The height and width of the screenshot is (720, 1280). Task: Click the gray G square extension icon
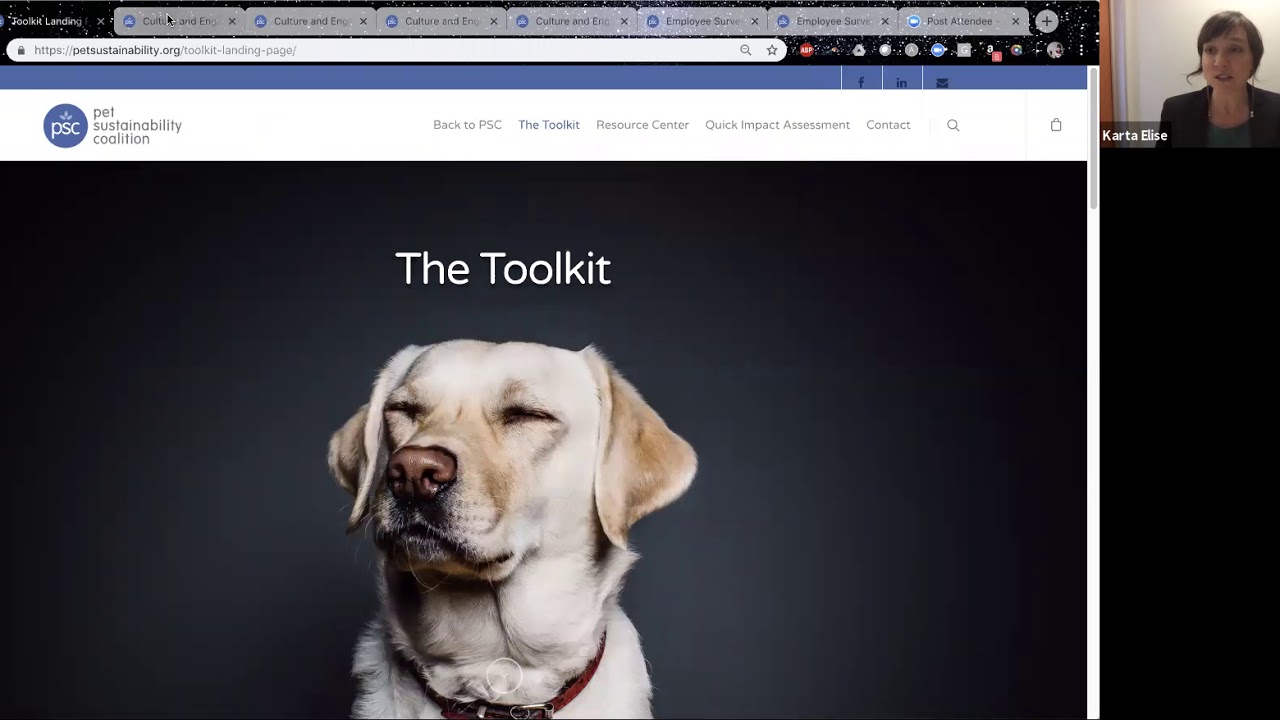(964, 50)
